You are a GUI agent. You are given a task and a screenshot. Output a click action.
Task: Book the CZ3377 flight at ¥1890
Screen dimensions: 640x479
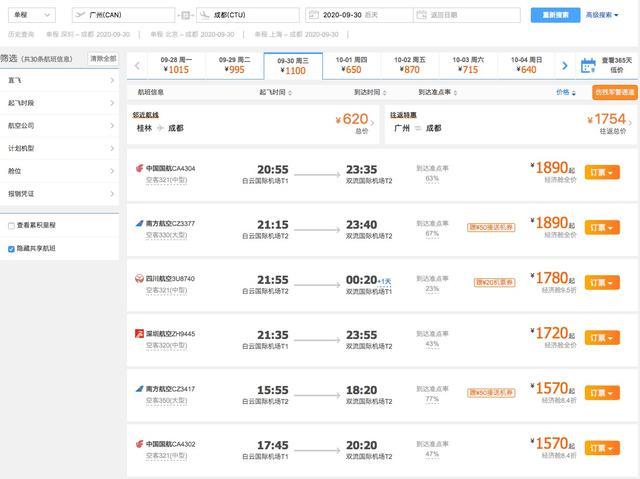(x=602, y=227)
